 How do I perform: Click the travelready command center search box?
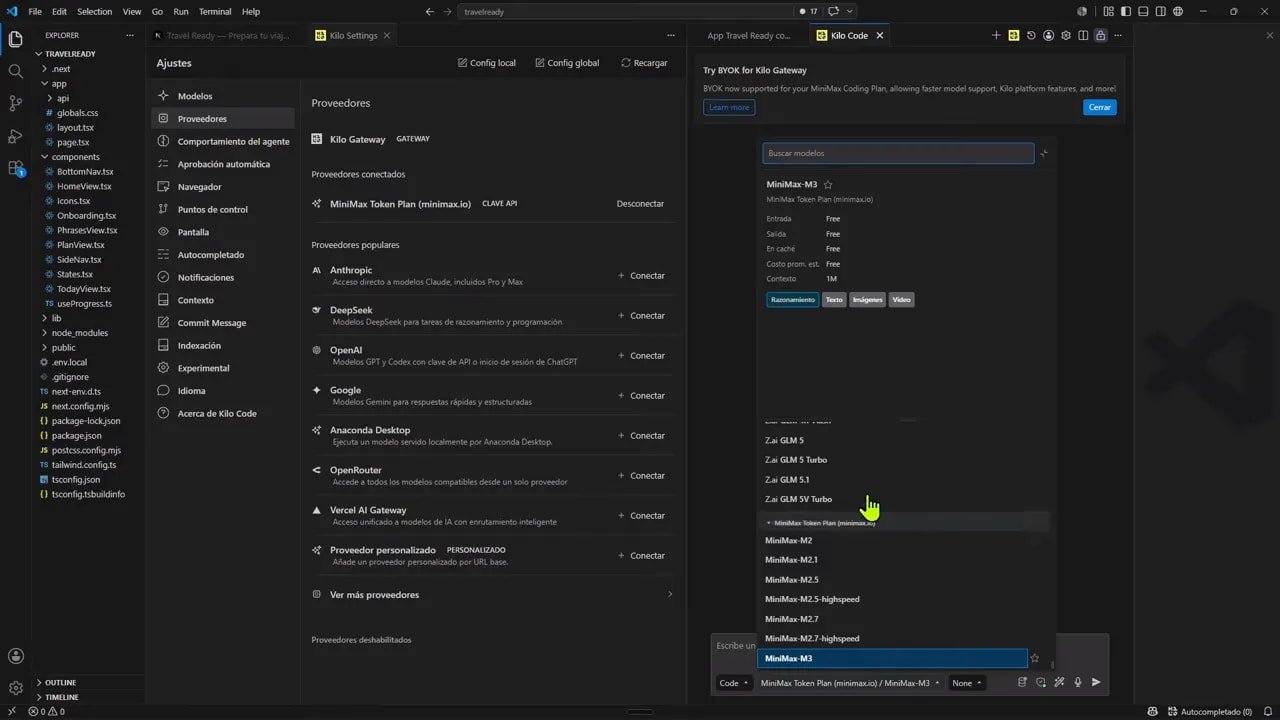(x=625, y=12)
